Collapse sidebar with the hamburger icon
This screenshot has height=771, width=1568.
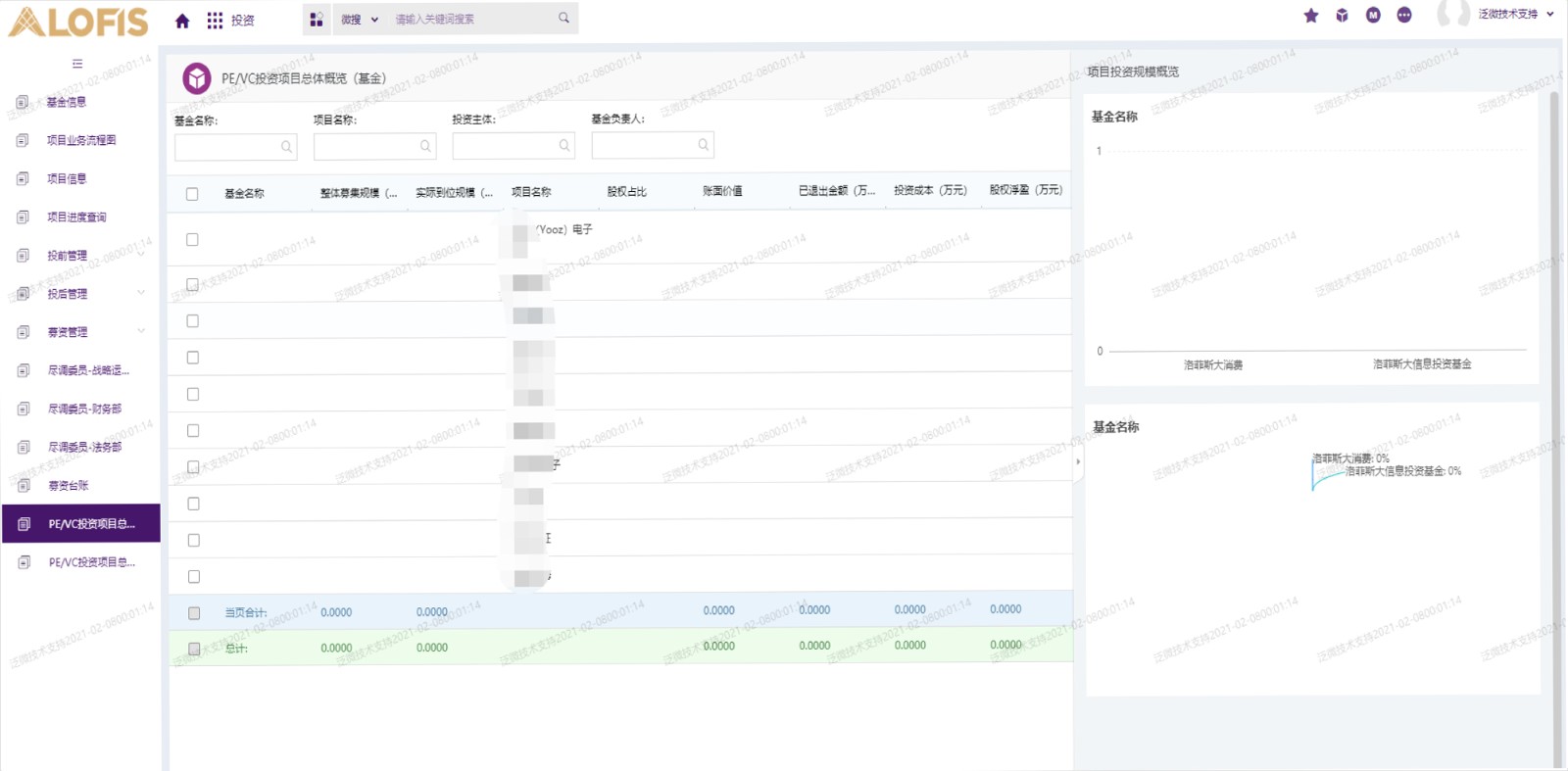pyautogui.click(x=77, y=64)
